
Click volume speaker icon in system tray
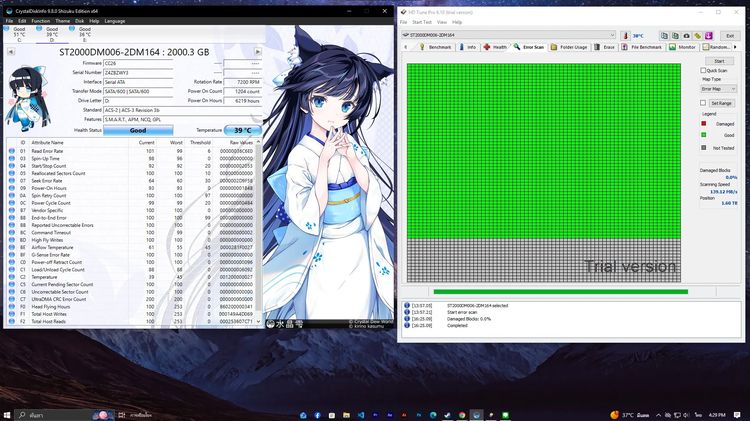[x=686, y=415]
